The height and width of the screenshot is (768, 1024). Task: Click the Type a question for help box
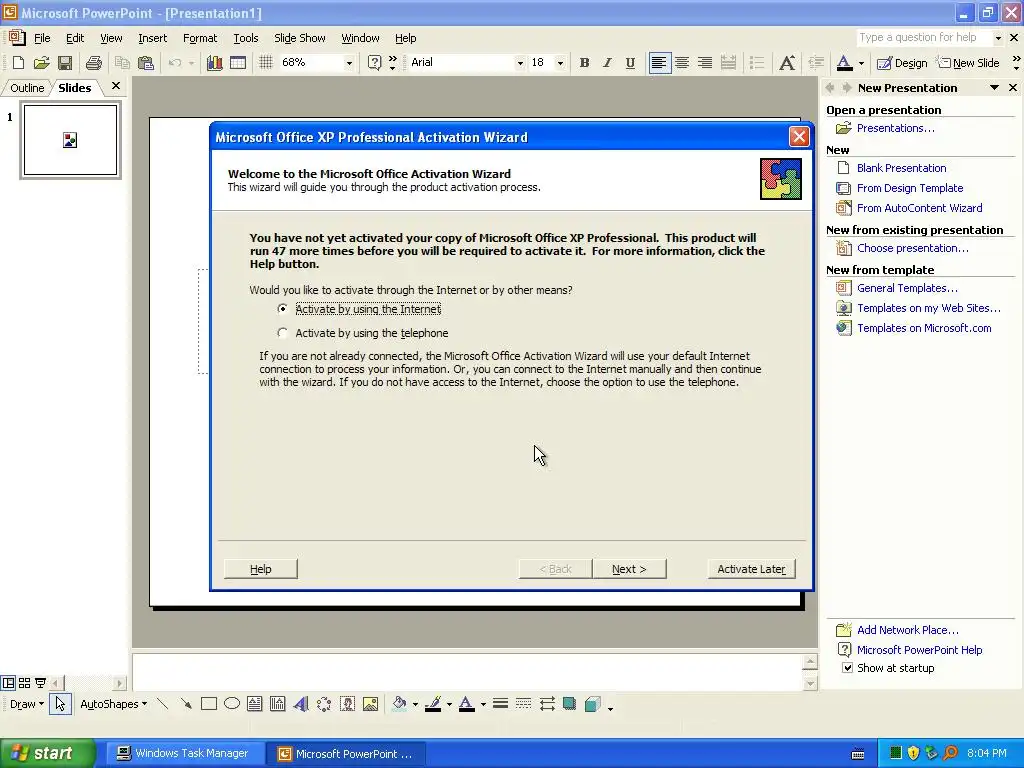[923, 38]
